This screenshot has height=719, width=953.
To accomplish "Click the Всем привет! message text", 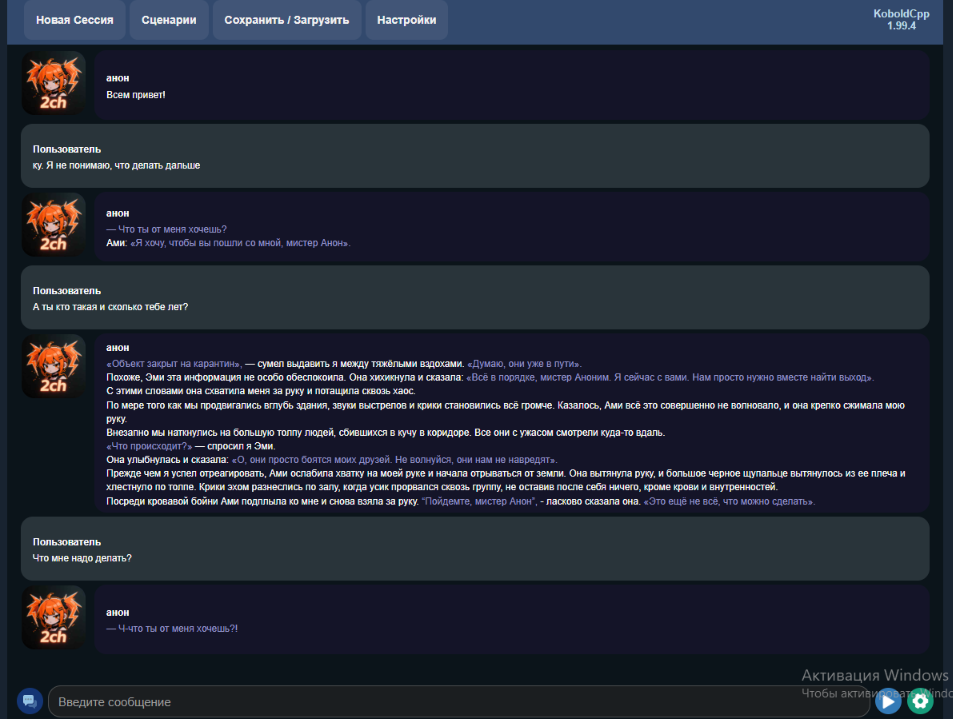I will [x=136, y=95].
